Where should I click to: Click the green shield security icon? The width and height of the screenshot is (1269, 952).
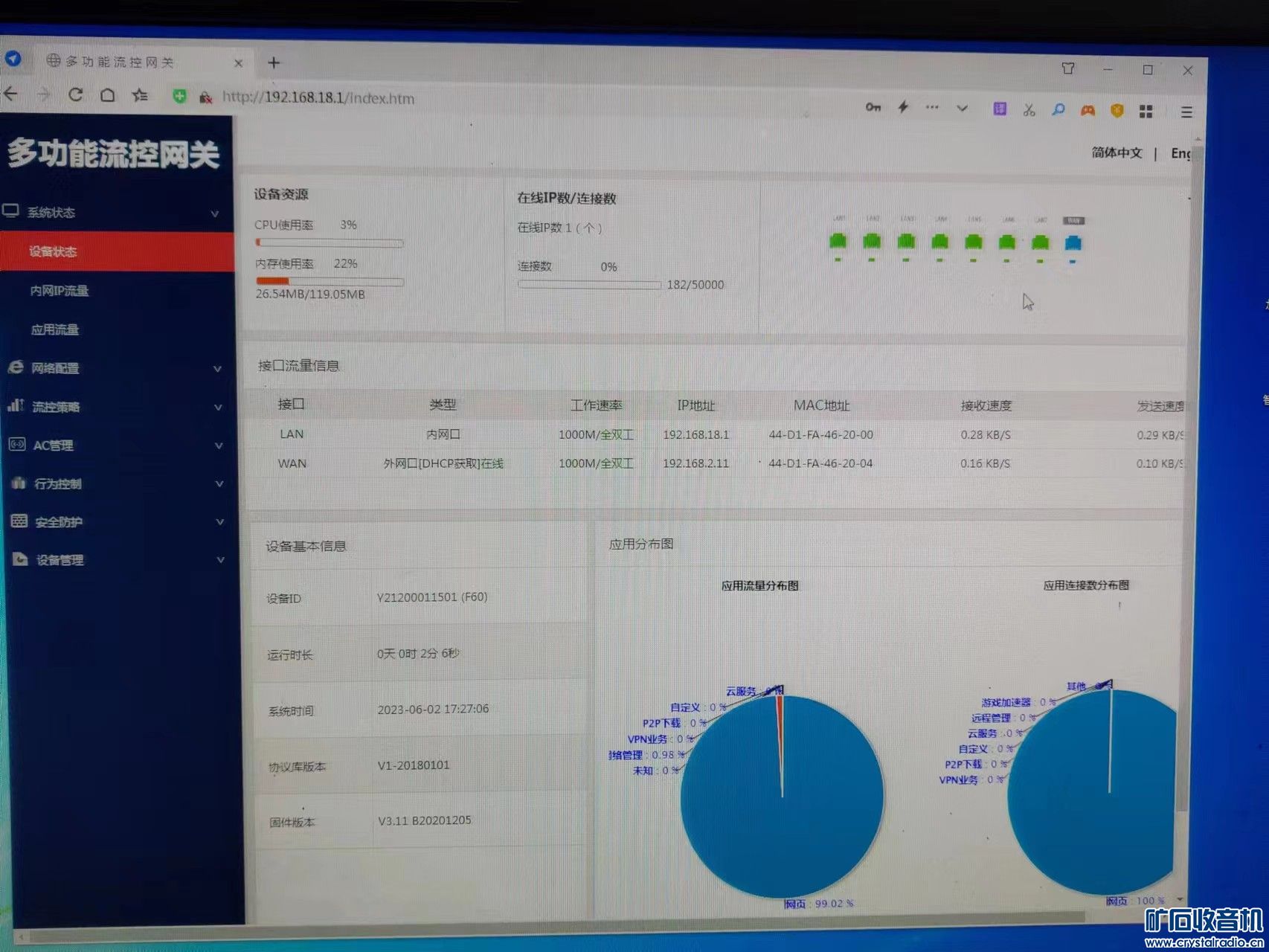tap(179, 96)
